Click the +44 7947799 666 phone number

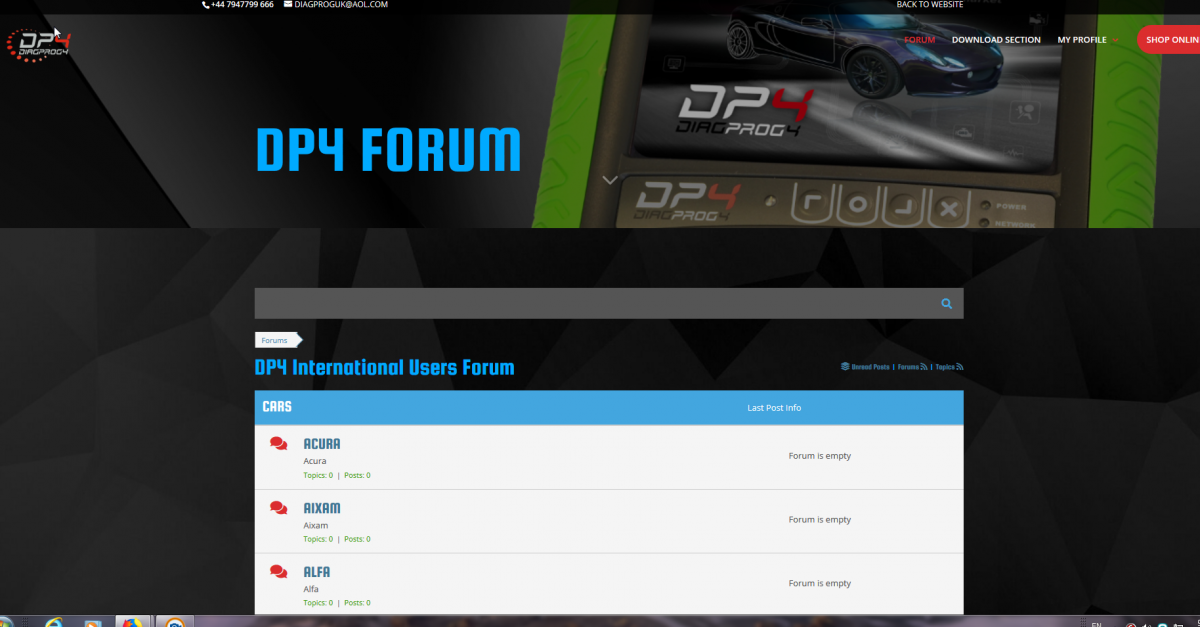point(242,4)
